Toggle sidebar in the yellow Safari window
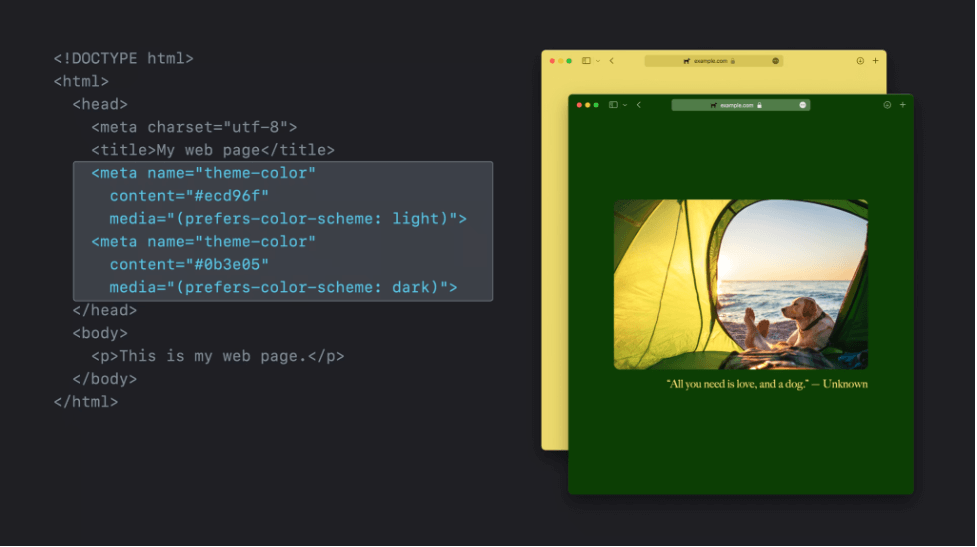This screenshot has height=547, width=977. point(586,61)
